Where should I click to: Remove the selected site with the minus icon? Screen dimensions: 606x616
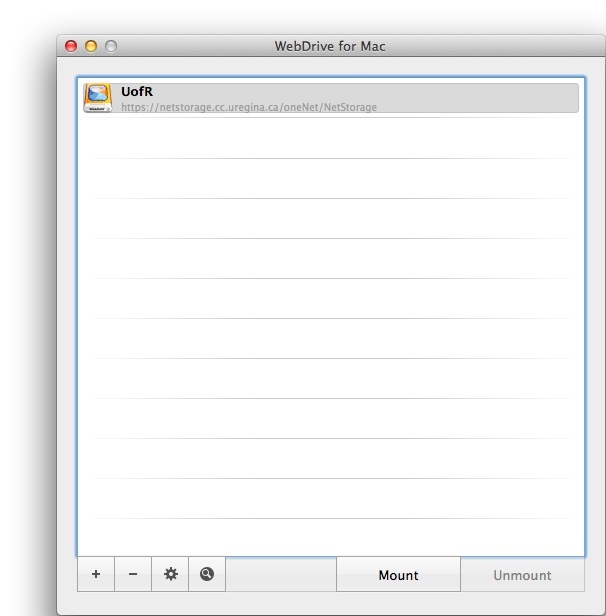[133, 574]
